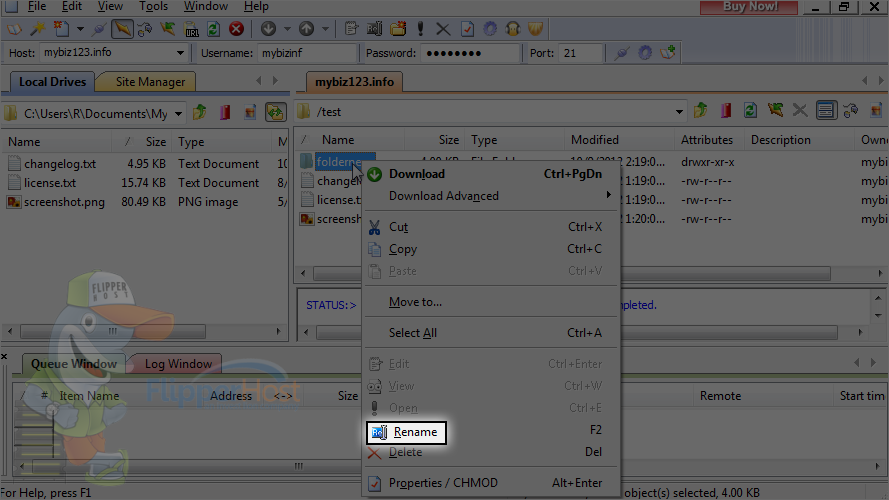Image resolution: width=889 pixels, height=500 pixels.
Task: Toggle the remote pane list view button
Action: point(826,110)
